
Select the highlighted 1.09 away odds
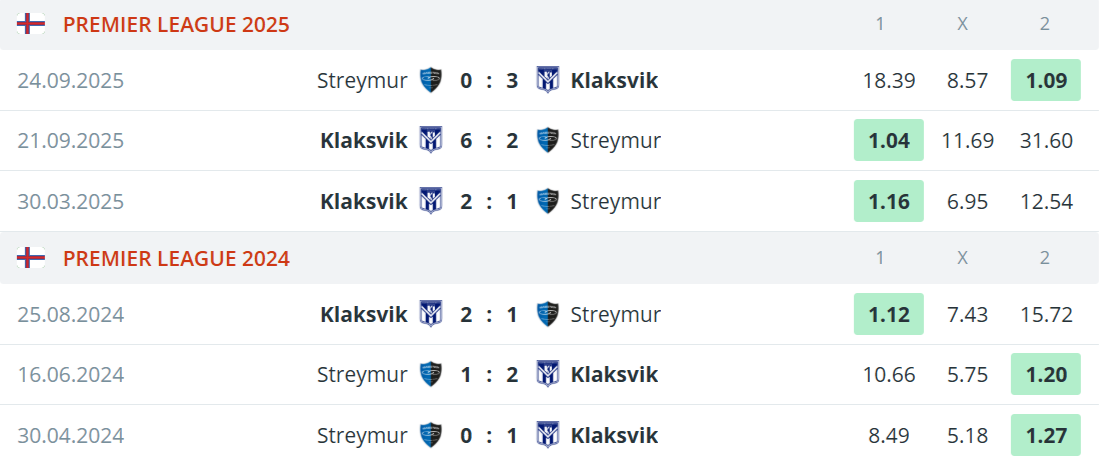click(1045, 80)
